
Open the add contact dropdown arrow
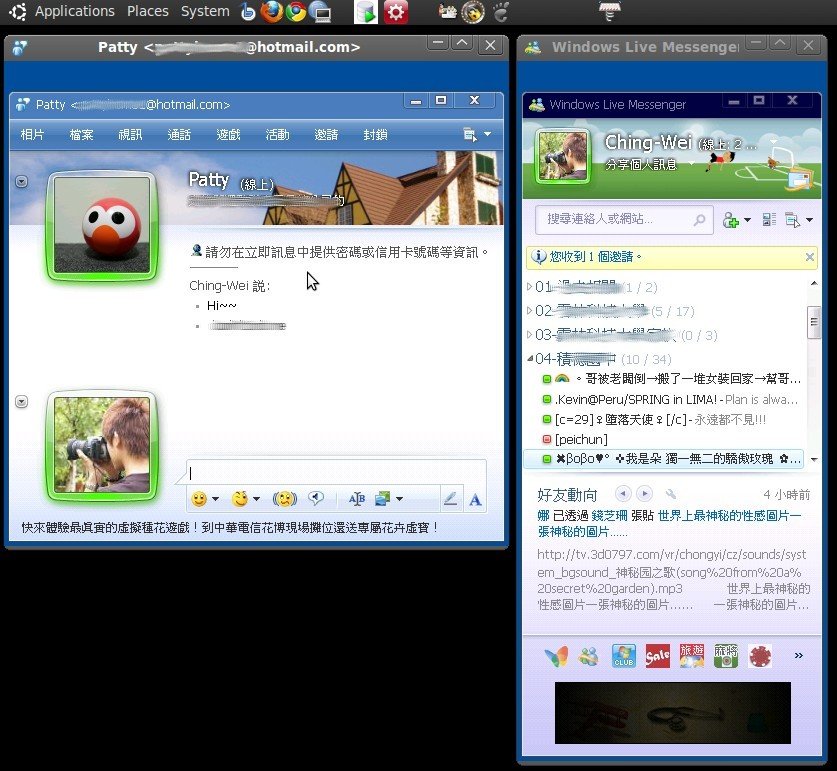pos(747,220)
